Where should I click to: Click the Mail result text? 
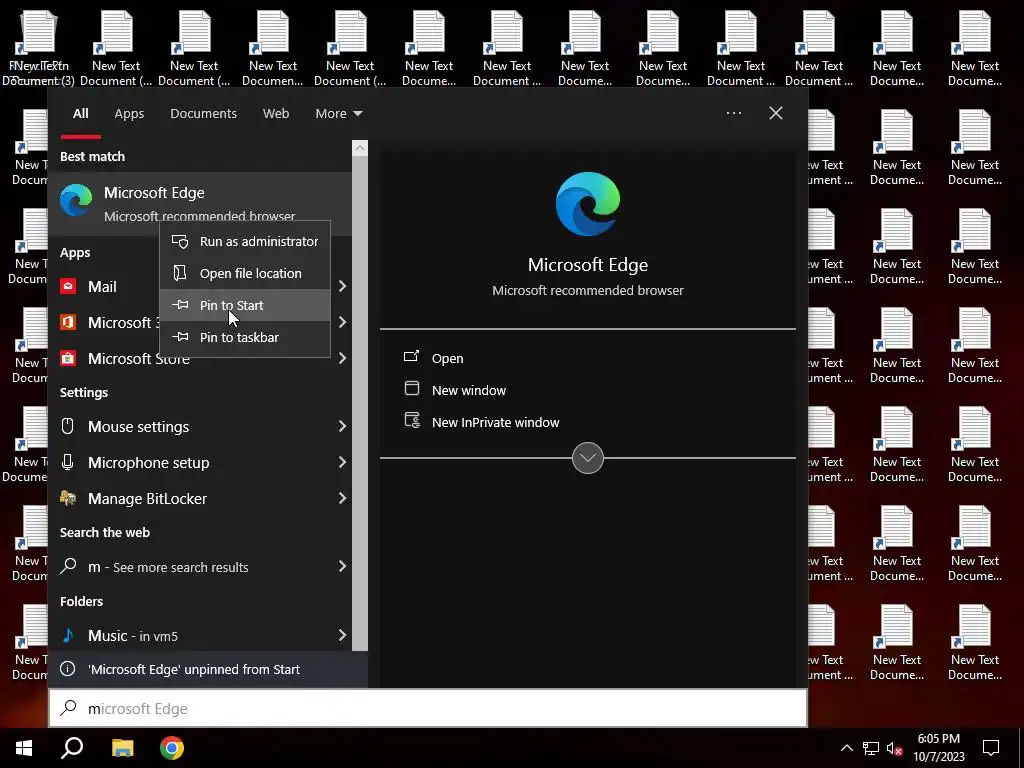click(102, 287)
